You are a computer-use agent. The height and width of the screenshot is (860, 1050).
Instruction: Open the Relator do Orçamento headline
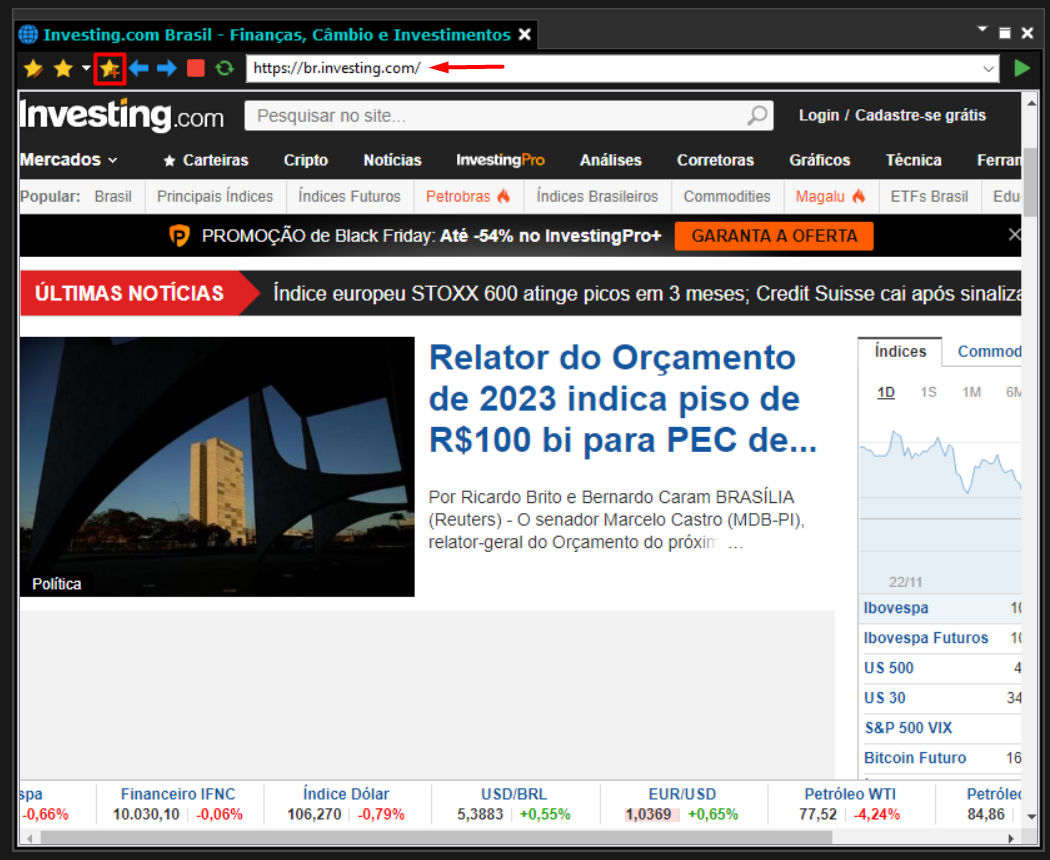point(623,399)
